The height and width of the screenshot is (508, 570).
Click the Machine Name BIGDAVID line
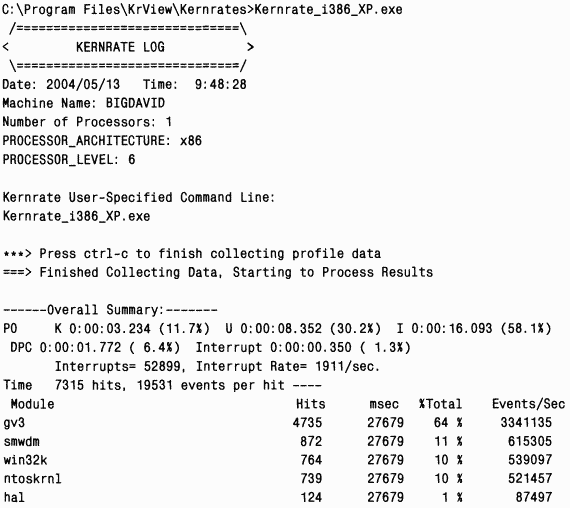[x=84, y=103]
